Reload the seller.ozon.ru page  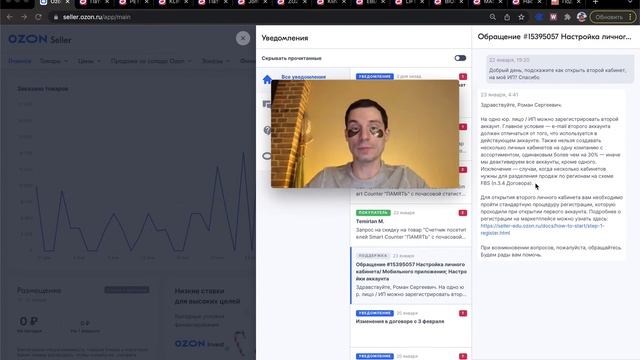point(38,17)
